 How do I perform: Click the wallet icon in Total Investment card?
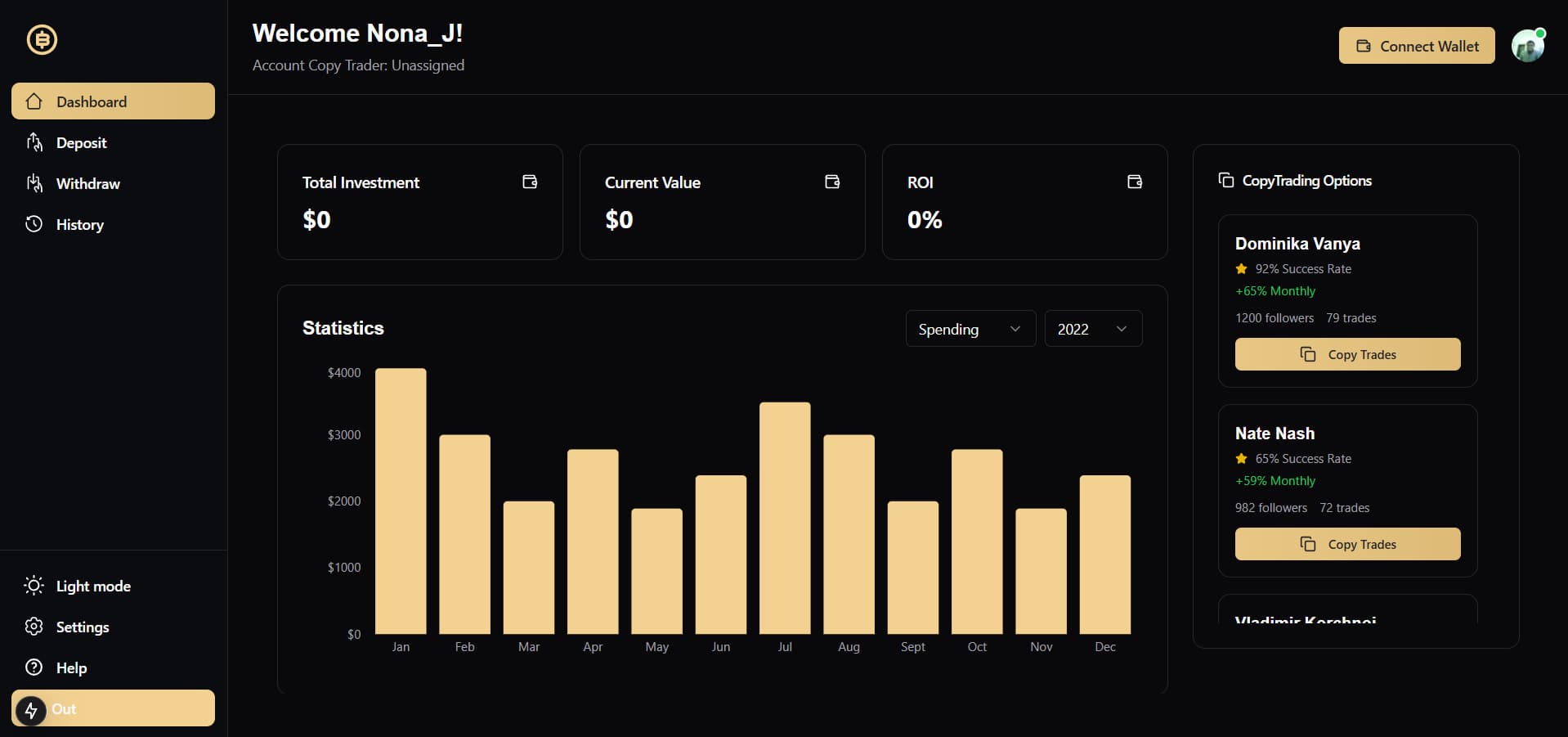530,182
